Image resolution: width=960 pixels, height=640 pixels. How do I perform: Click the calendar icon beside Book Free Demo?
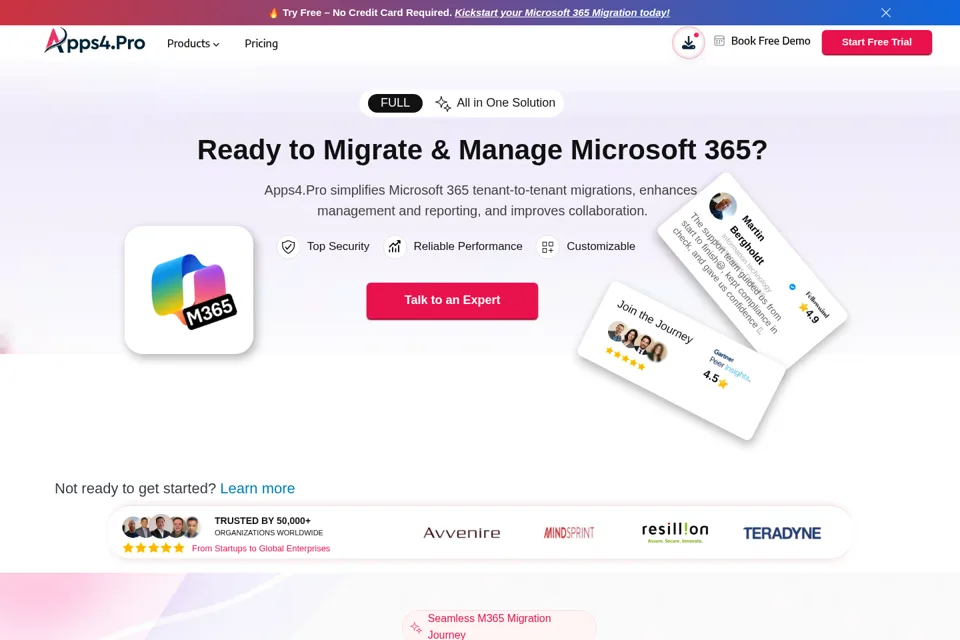tap(719, 41)
